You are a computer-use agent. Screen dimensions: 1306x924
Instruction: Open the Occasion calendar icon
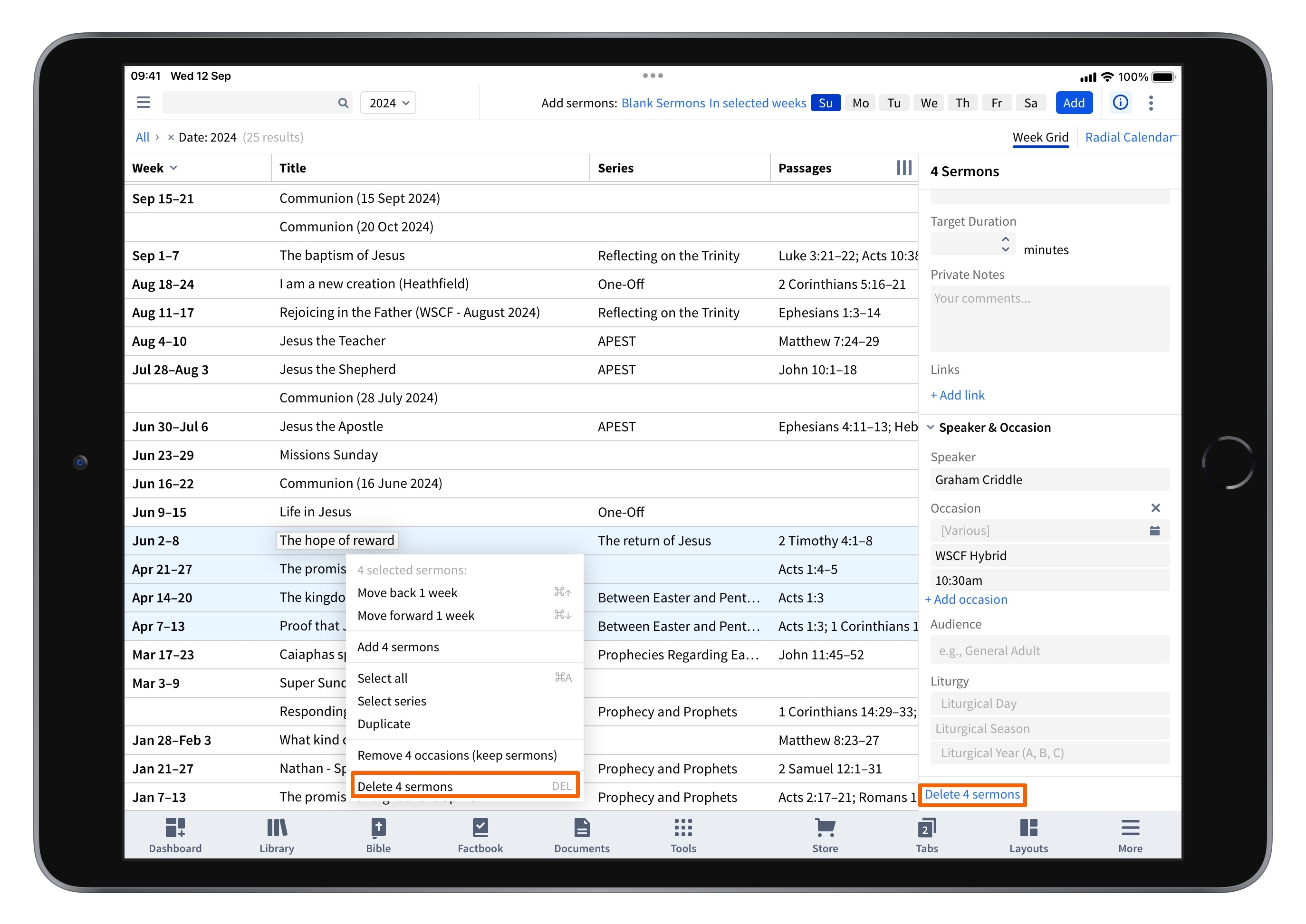pyautogui.click(x=1154, y=531)
